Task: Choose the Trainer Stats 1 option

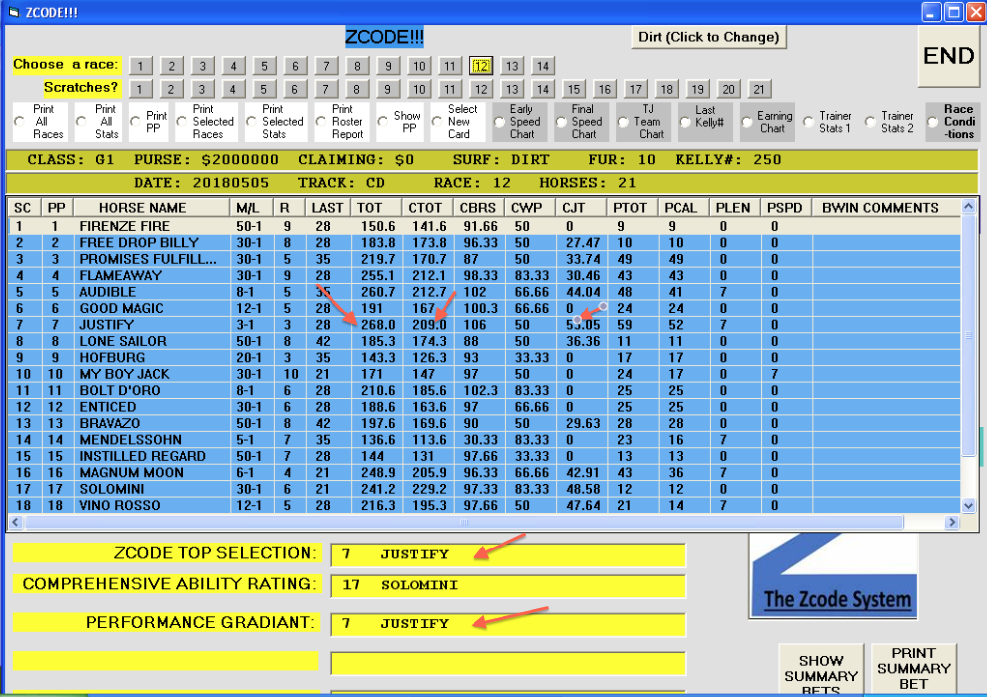Action: [809, 122]
